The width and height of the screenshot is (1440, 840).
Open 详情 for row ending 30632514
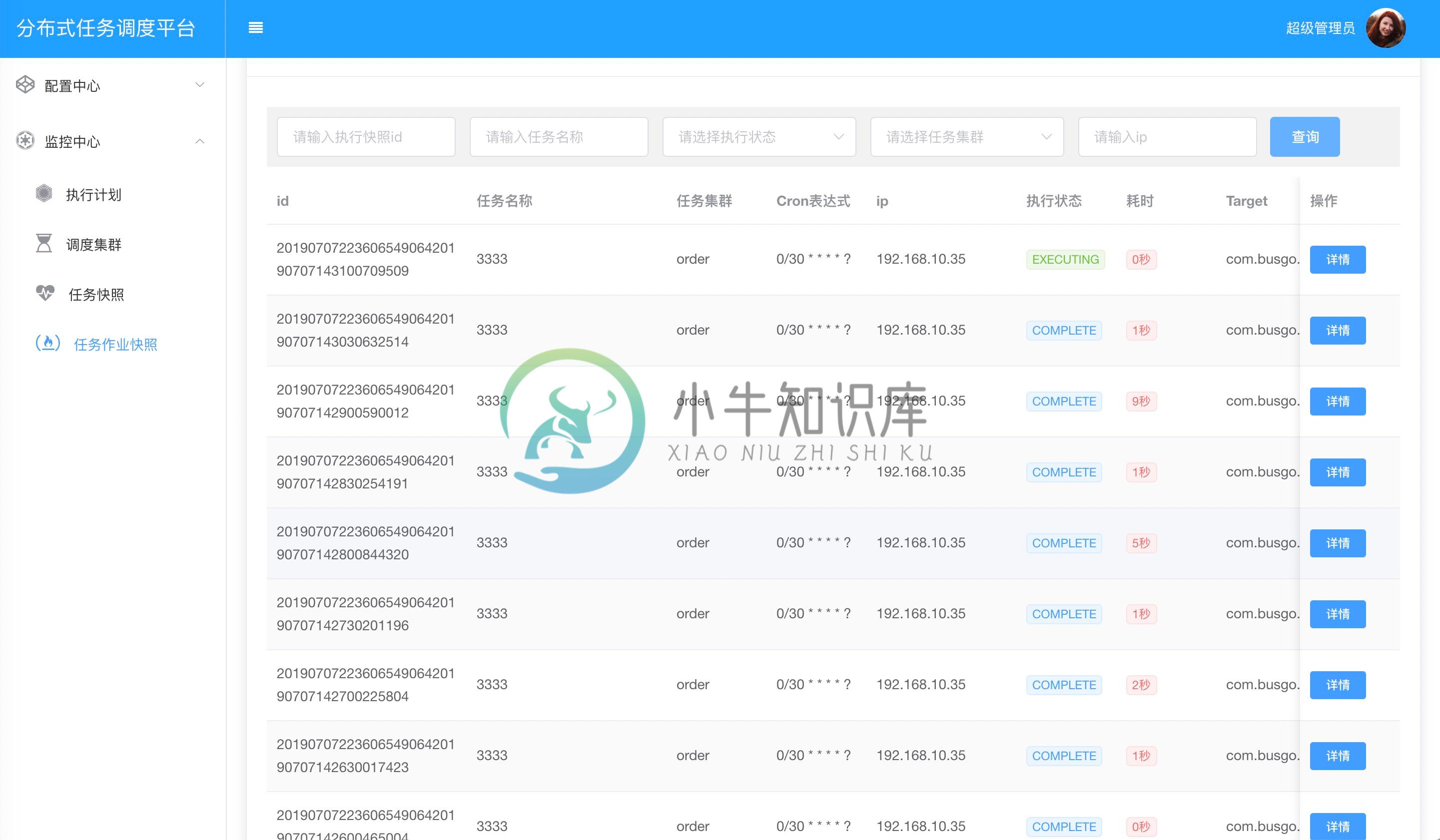pyautogui.click(x=1338, y=331)
